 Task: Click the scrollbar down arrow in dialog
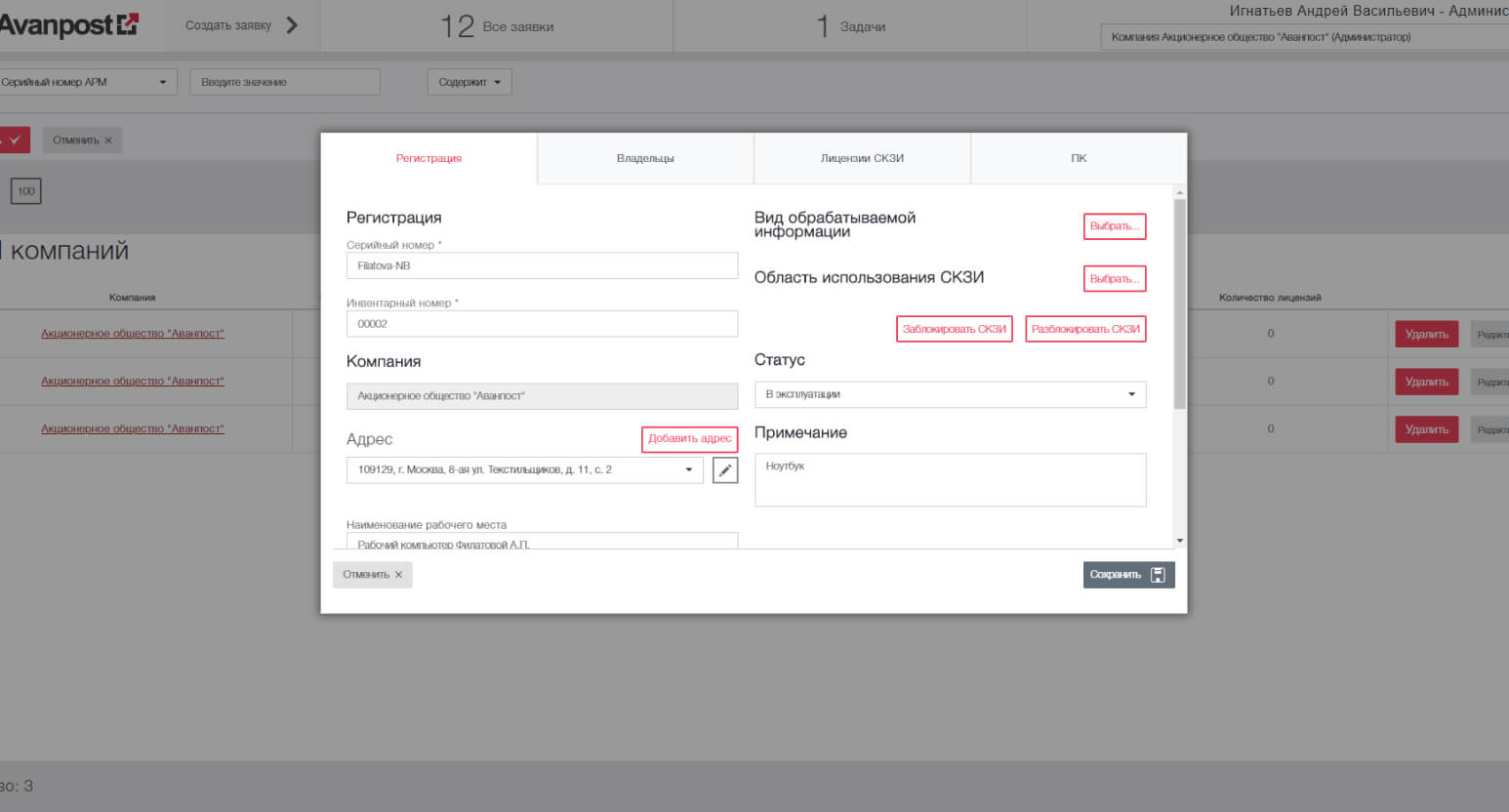point(1180,541)
